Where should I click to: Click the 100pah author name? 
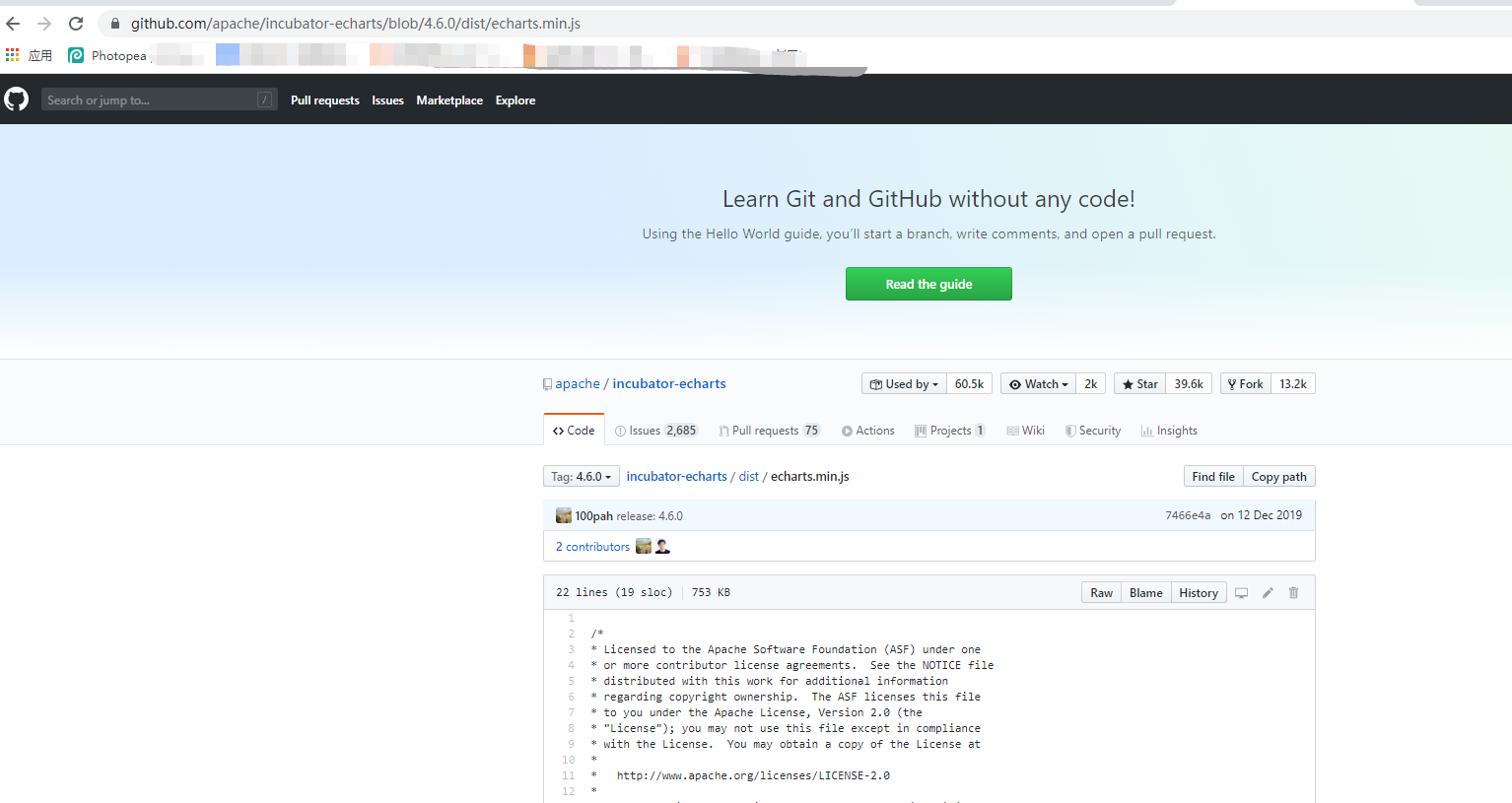coord(594,516)
